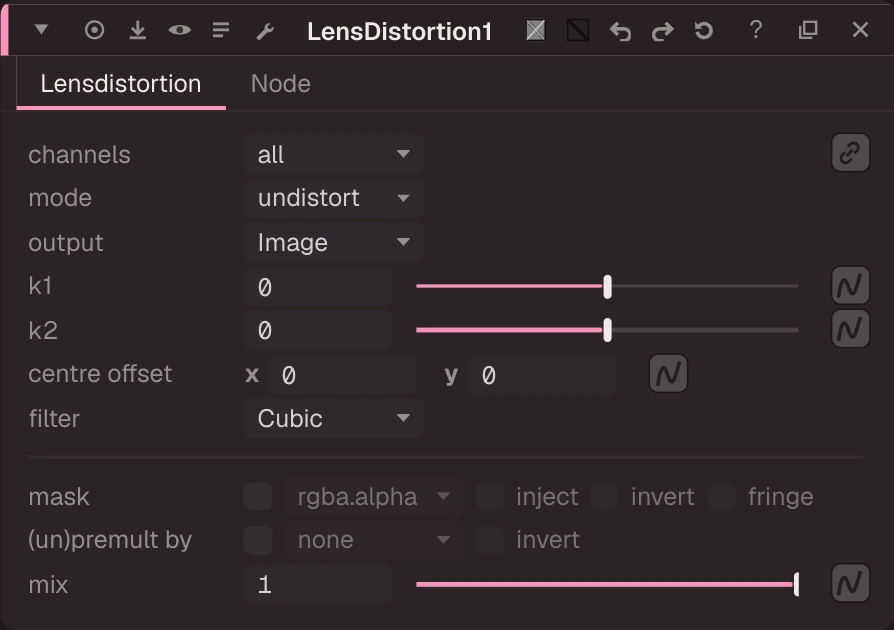Open the centre offset animation curve button
Screen dimensions: 894x630
668,373
